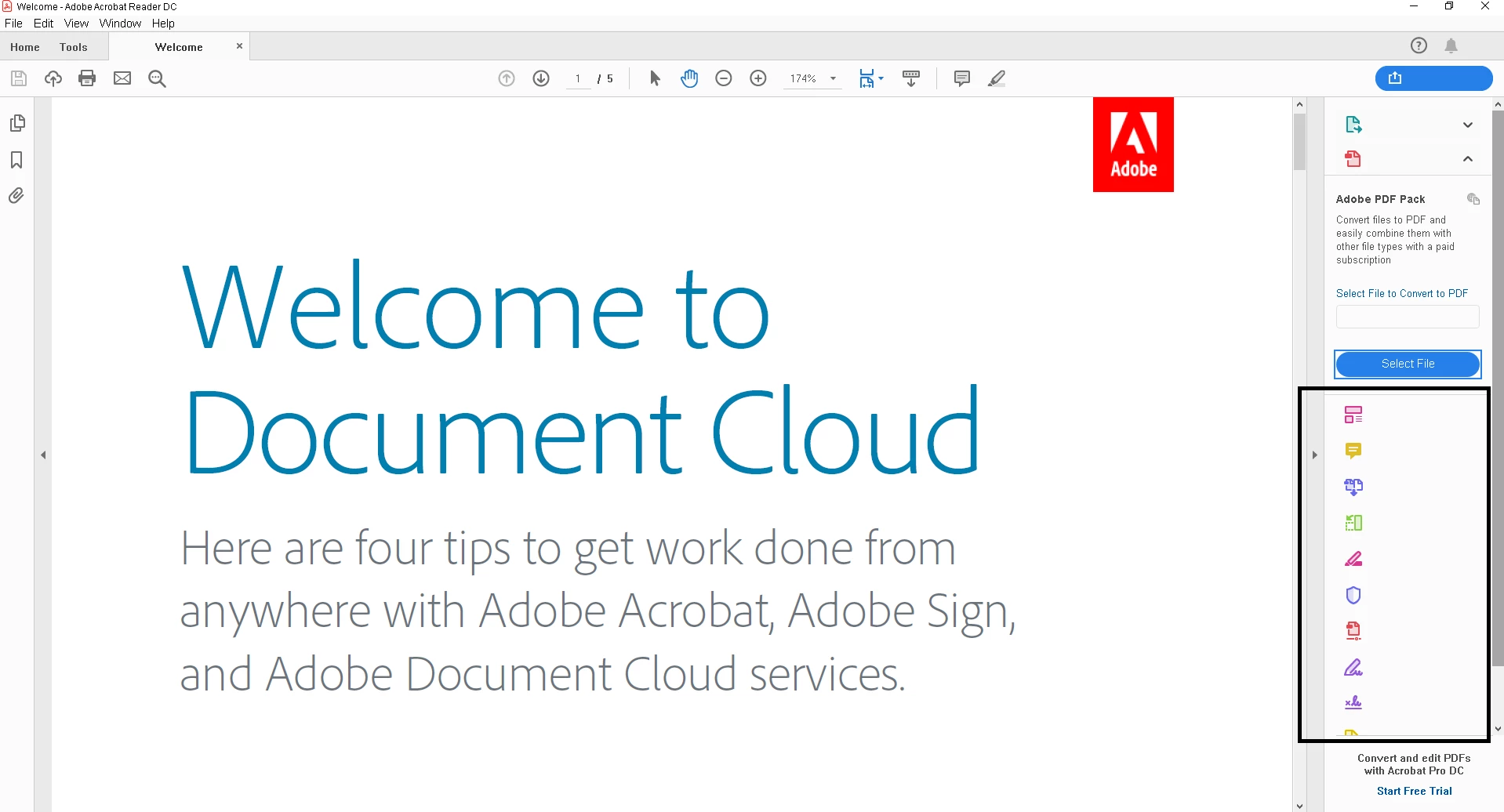Image resolution: width=1504 pixels, height=812 pixels.
Task: Collapse right tools pane arrow
Action: 1315,455
